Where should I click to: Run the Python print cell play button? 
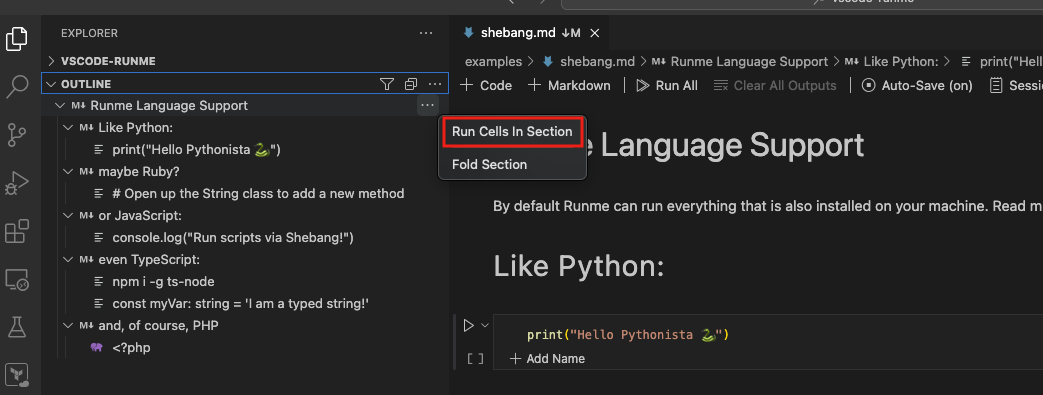click(x=468, y=325)
